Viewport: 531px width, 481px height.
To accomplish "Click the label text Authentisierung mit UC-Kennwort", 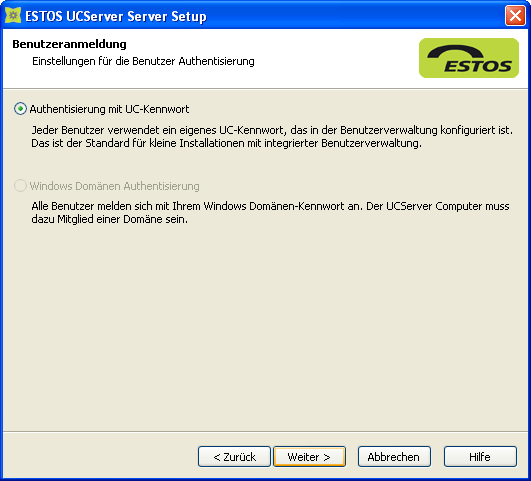I will point(109,109).
